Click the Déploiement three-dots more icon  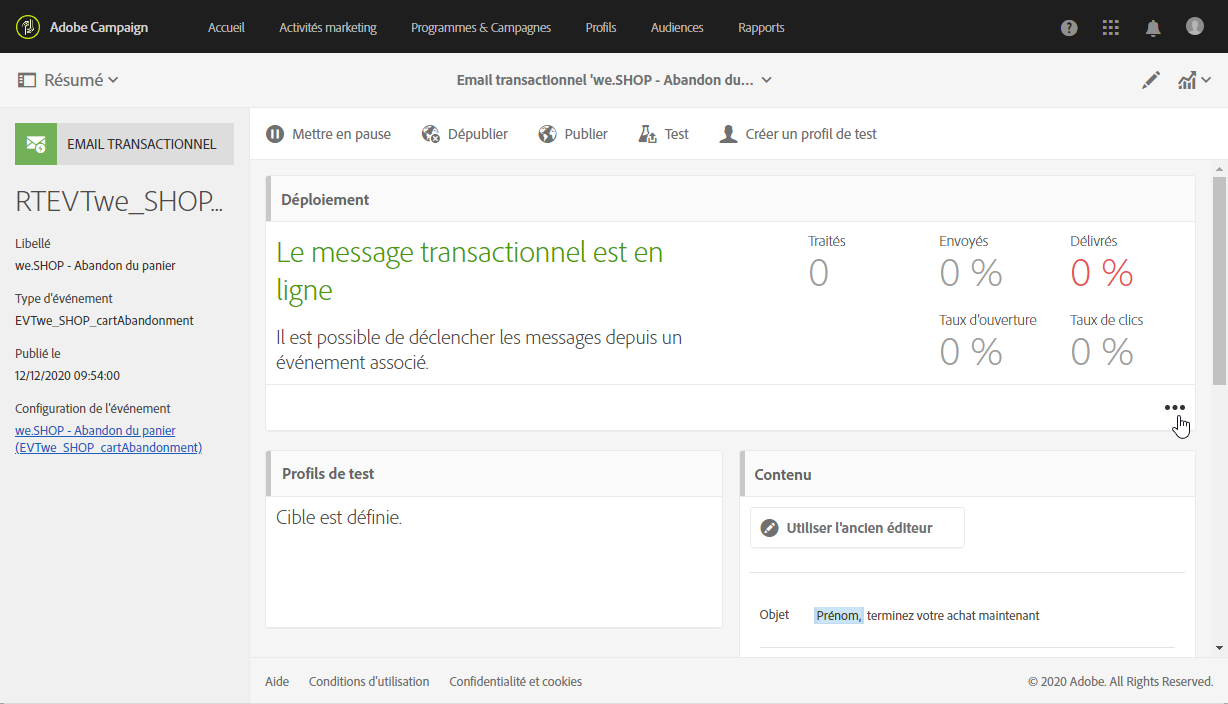tap(1175, 408)
